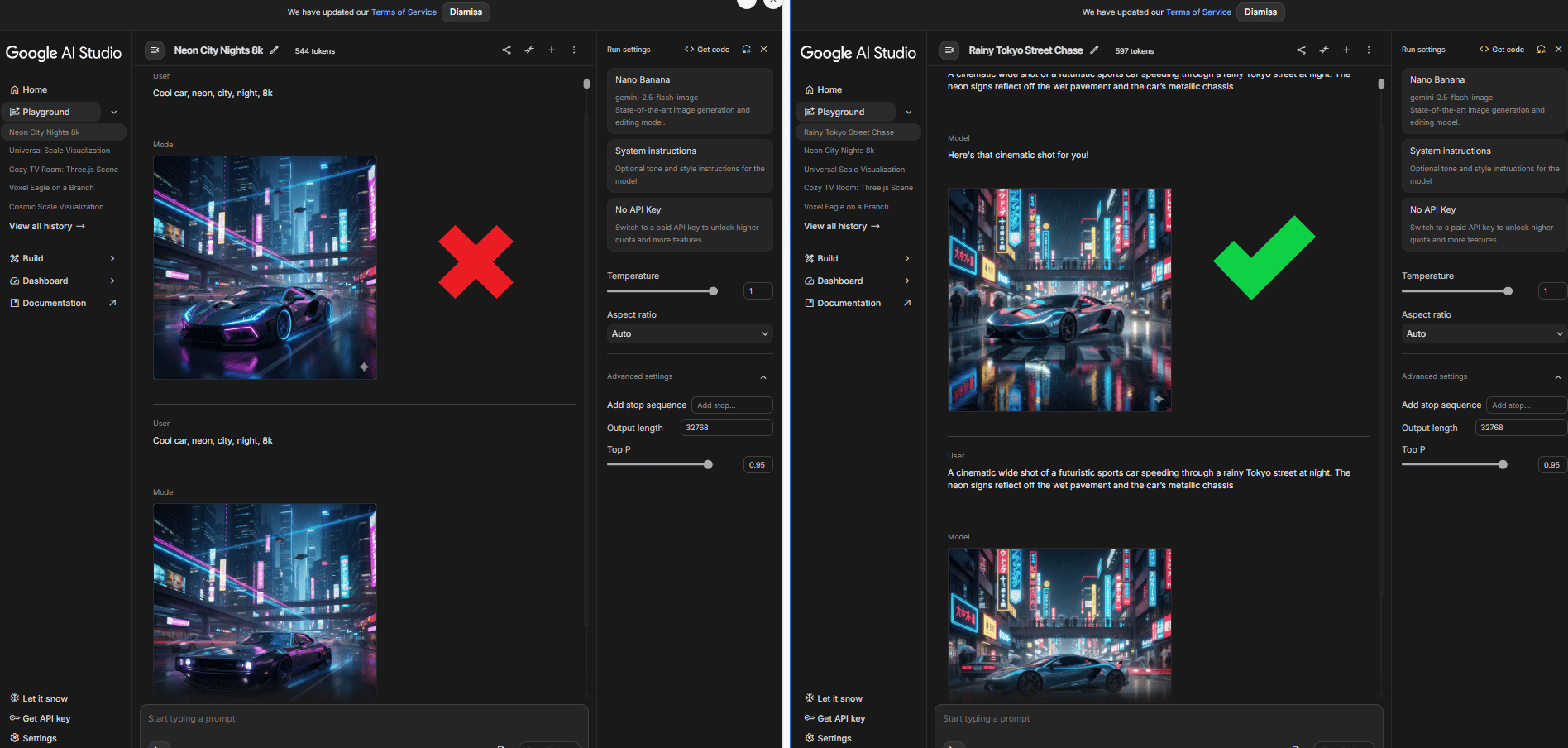Toggle Let it snow in the right window
The width and height of the screenshot is (1568, 748).
click(834, 698)
